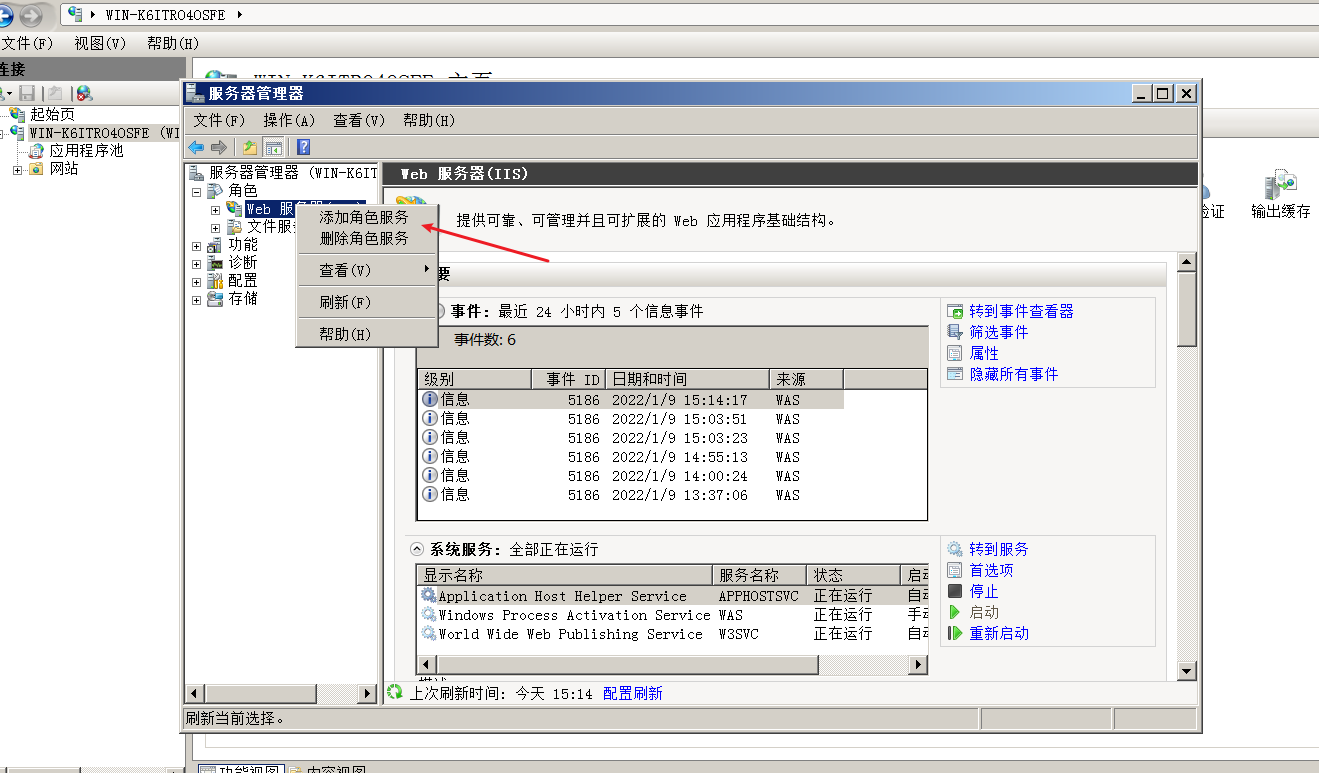Click gear icon of World Wide Web Publishing Service
This screenshot has width=1319, height=773.
click(x=429, y=634)
